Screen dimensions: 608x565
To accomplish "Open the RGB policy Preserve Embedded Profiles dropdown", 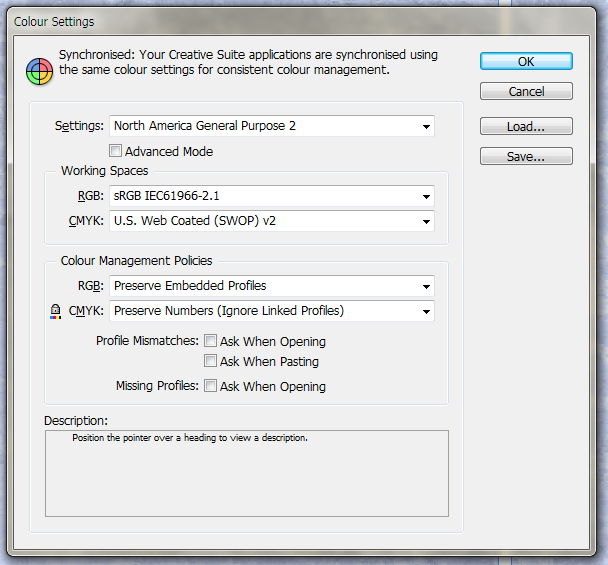I will [x=272, y=286].
